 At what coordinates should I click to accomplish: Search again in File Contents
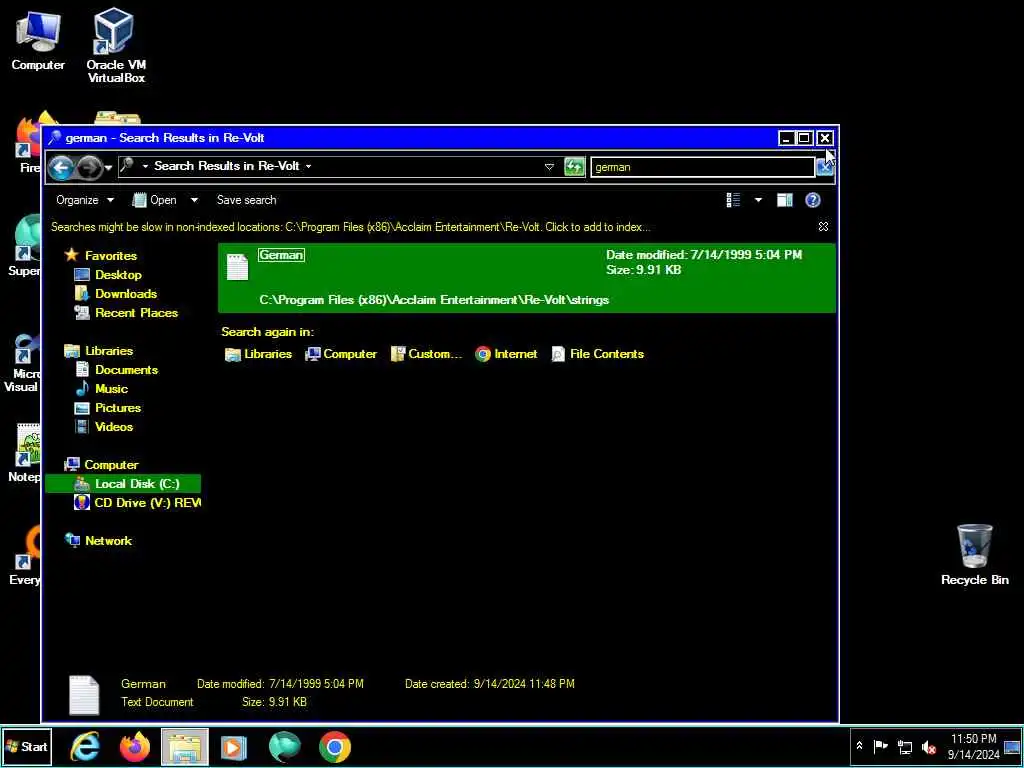[598, 354]
